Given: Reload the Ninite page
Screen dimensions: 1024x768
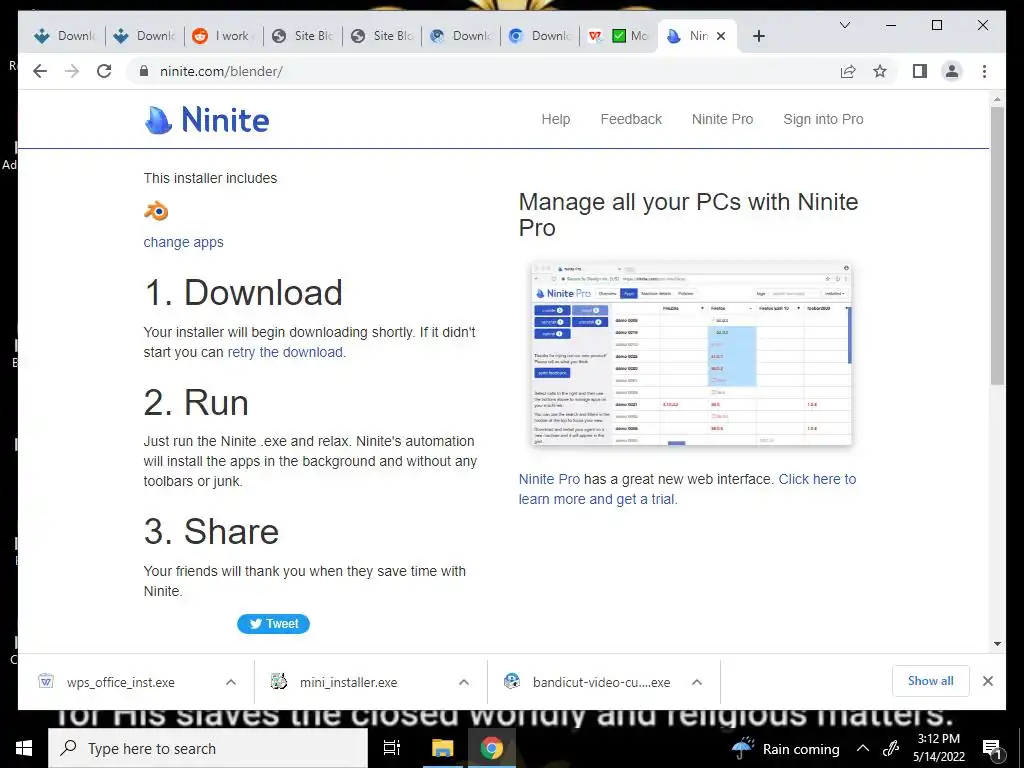Looking at the screenshot, I should coord(104,71).
